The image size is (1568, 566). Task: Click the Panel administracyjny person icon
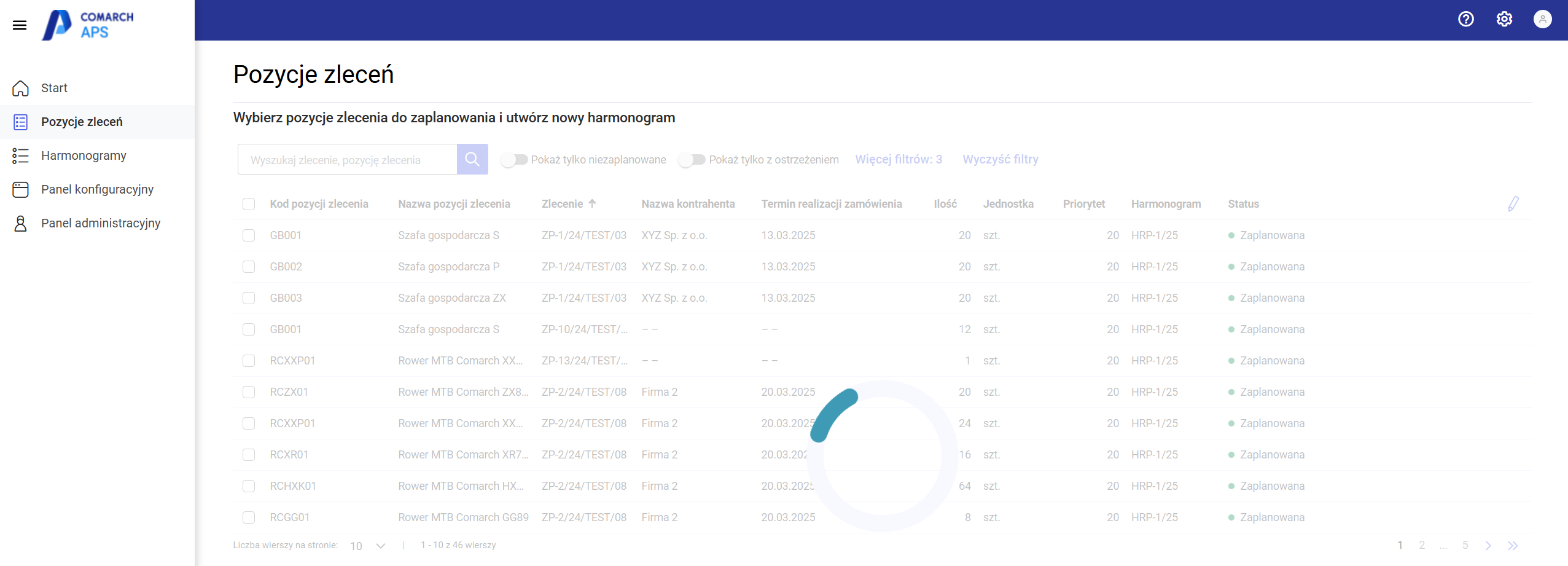coord(20,223)
